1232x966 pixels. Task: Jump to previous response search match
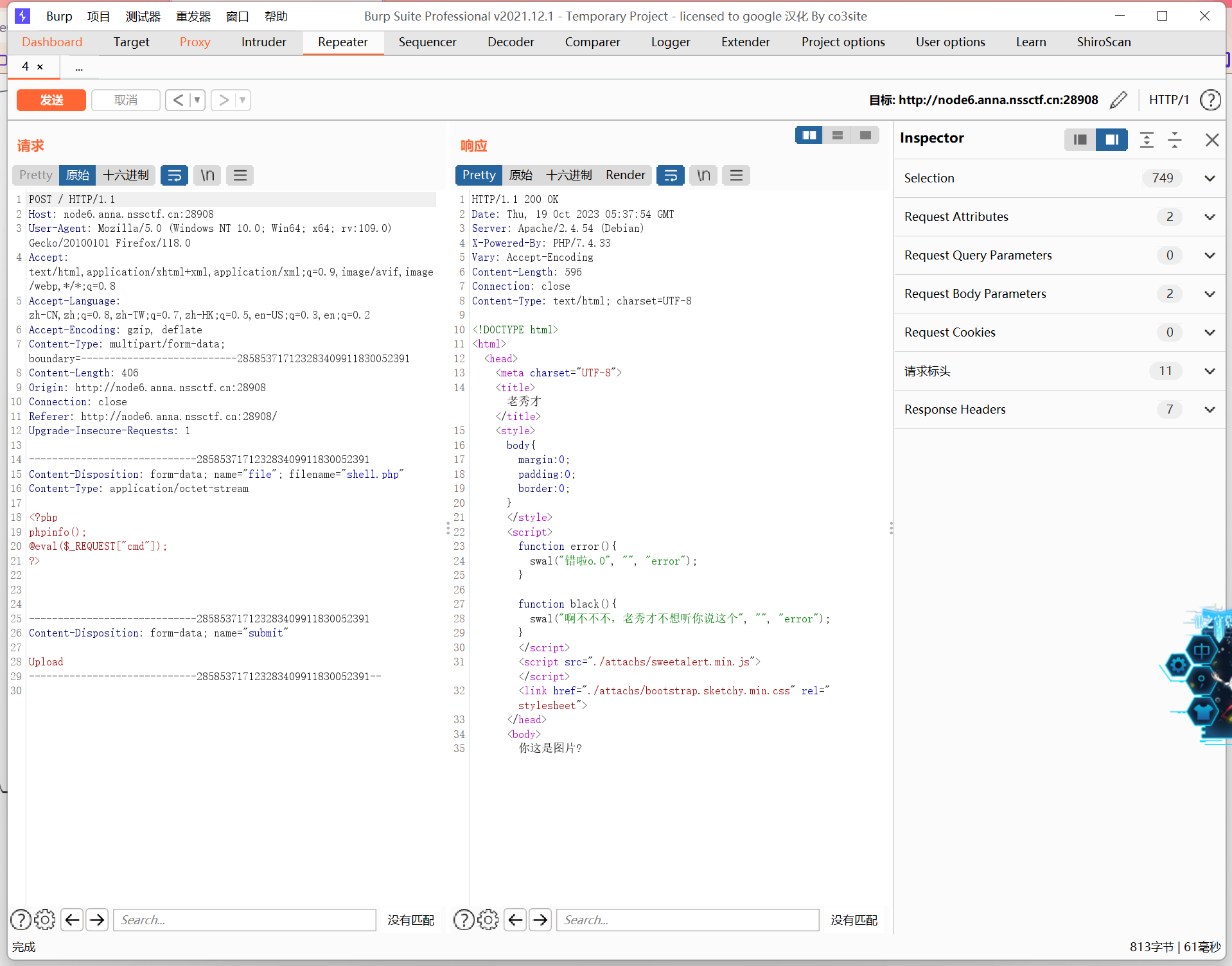click(x=516, y=920)
